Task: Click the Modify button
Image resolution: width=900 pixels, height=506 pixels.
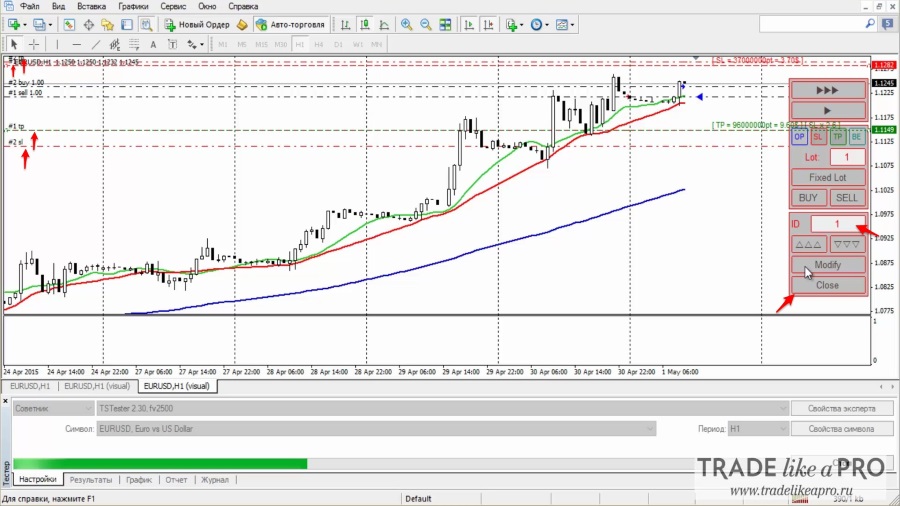Action: point(828,264)
